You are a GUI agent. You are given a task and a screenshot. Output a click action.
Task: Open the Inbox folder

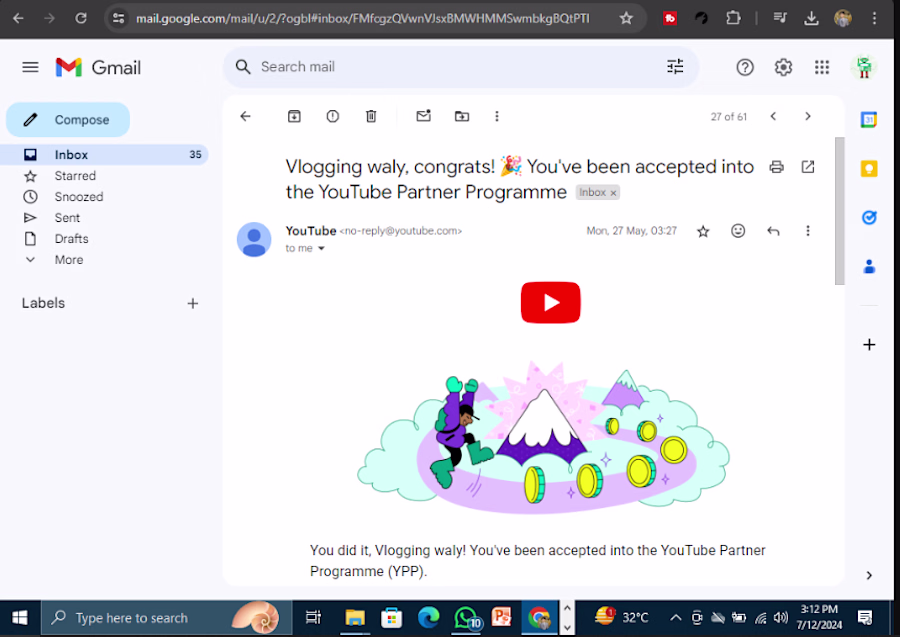click(104, 154)
